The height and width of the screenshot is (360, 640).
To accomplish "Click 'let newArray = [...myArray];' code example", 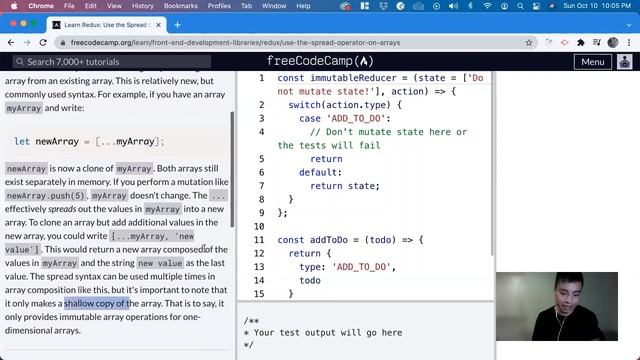I will point(89,142).
